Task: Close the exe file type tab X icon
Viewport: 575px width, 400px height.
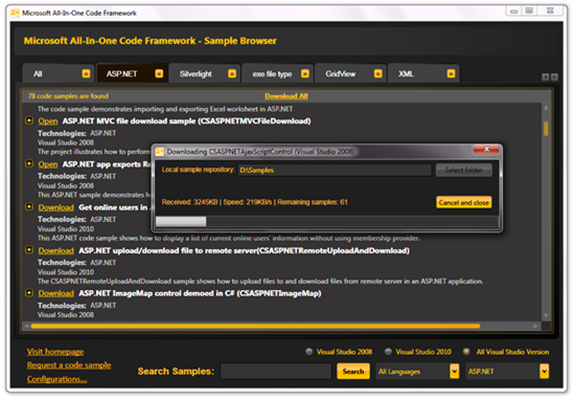Action: point(305,74)
